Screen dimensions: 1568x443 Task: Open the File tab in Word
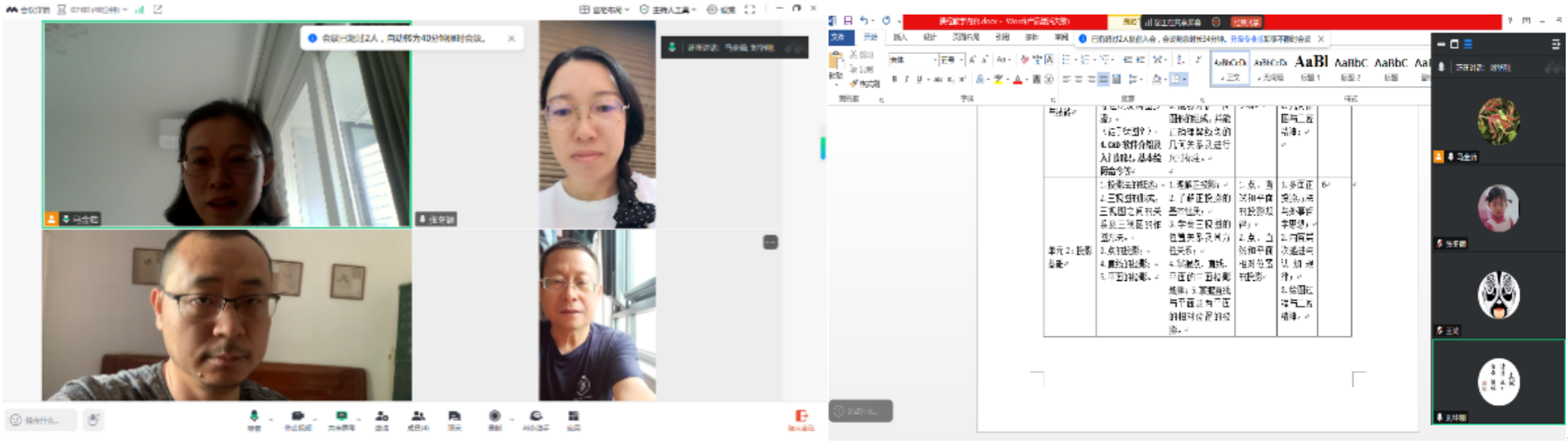(x=839, y=37)
